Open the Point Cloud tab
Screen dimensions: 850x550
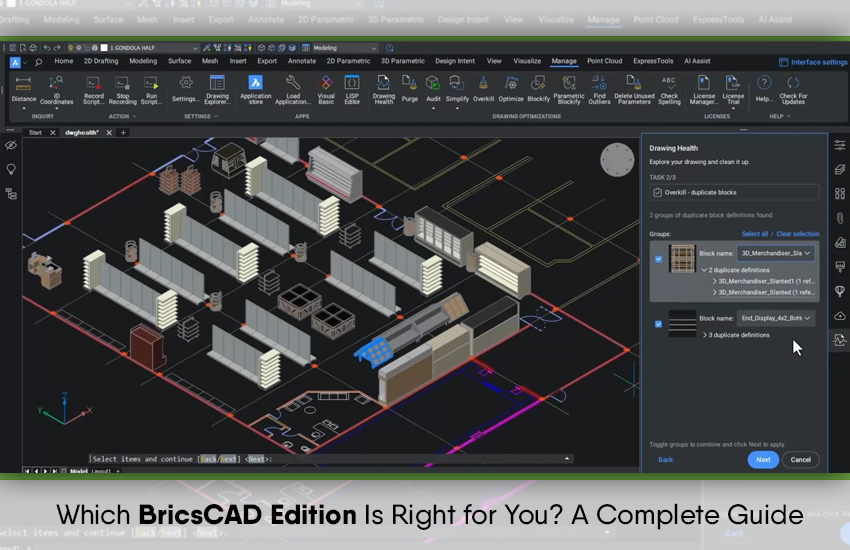coord(604,61)
